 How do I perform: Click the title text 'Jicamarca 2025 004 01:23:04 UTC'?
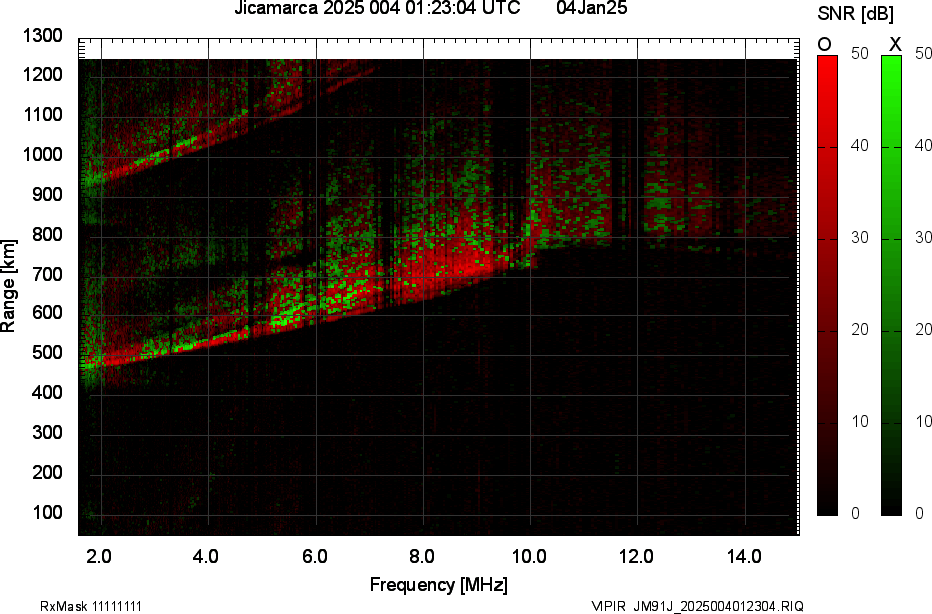coord(377,8)
